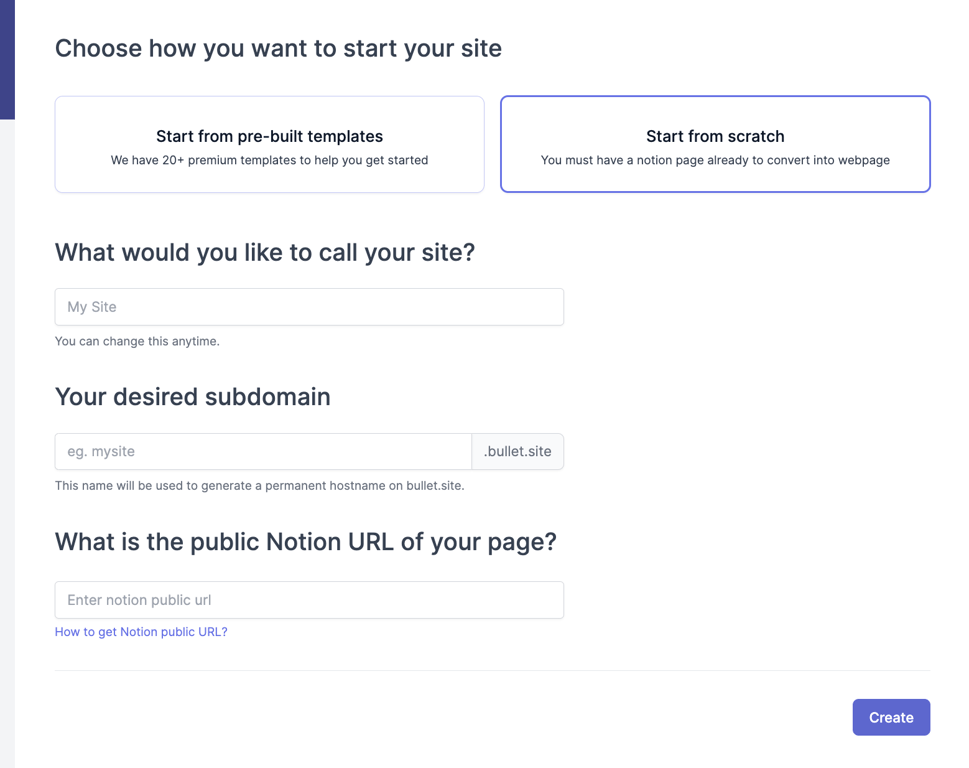Click the 'Start from scratch' title text
969x768 pixels.
point(715,136)
